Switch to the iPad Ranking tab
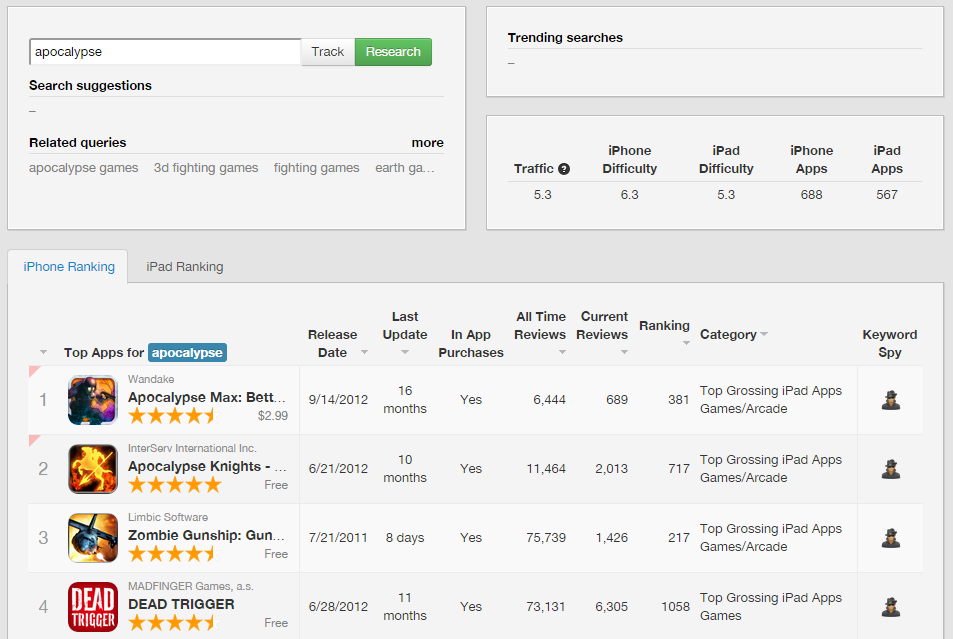 pyautogui.click(x=185, y=267)
